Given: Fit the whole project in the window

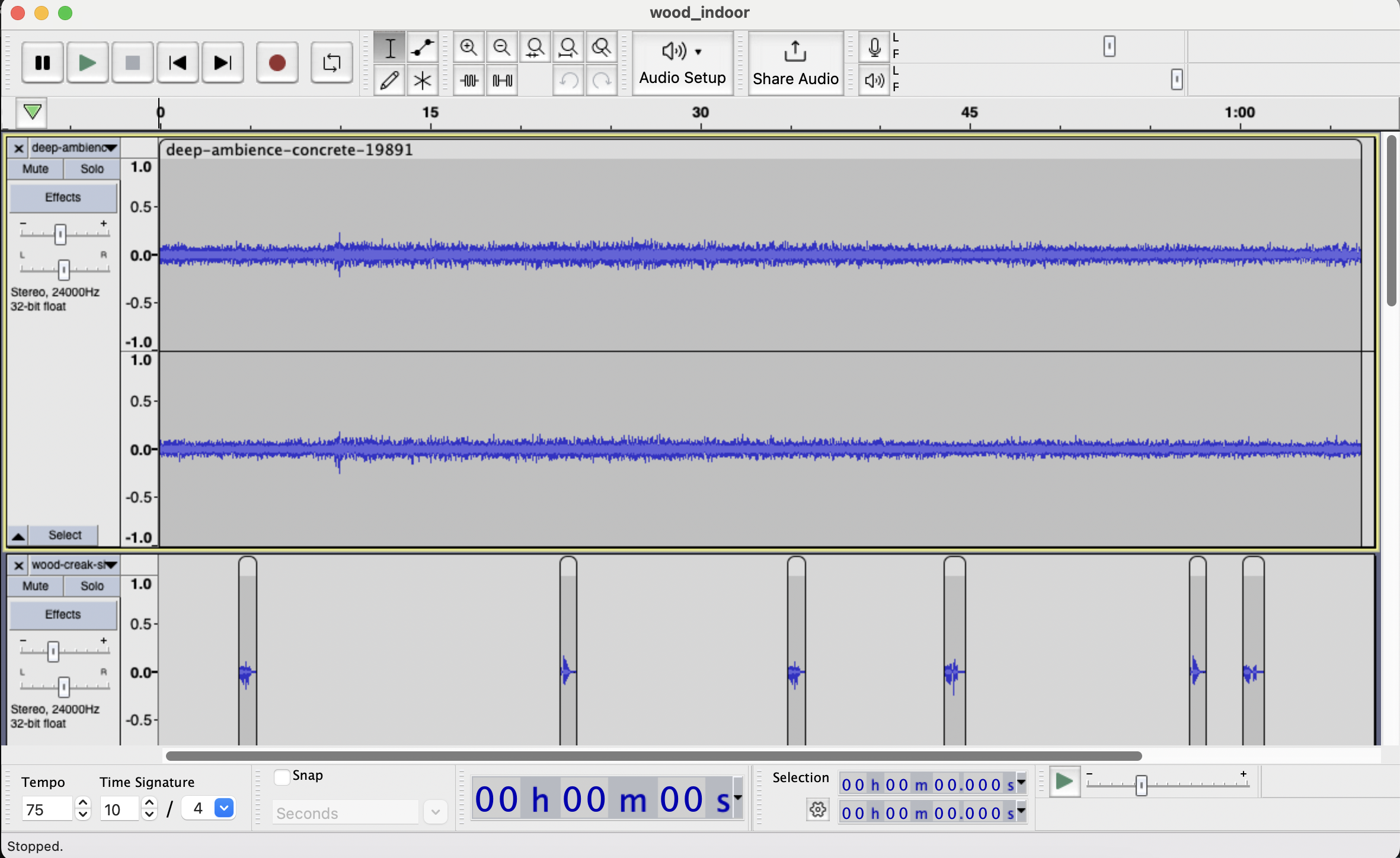Looking at the screenshot, I should [x=568, y=47].
